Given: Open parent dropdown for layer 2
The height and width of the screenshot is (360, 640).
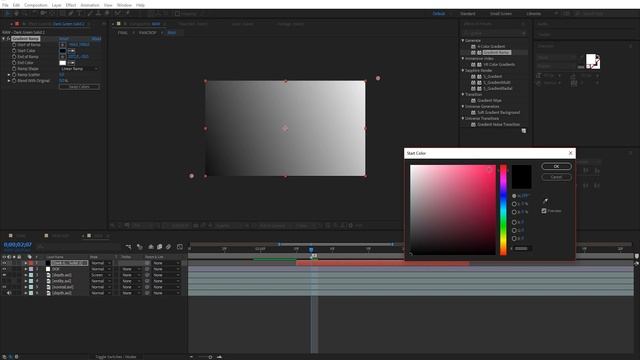Looking at the screenshot, I should (166, 269).
